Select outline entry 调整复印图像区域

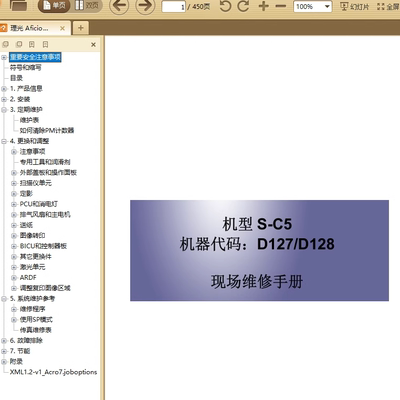click(45, 288)
